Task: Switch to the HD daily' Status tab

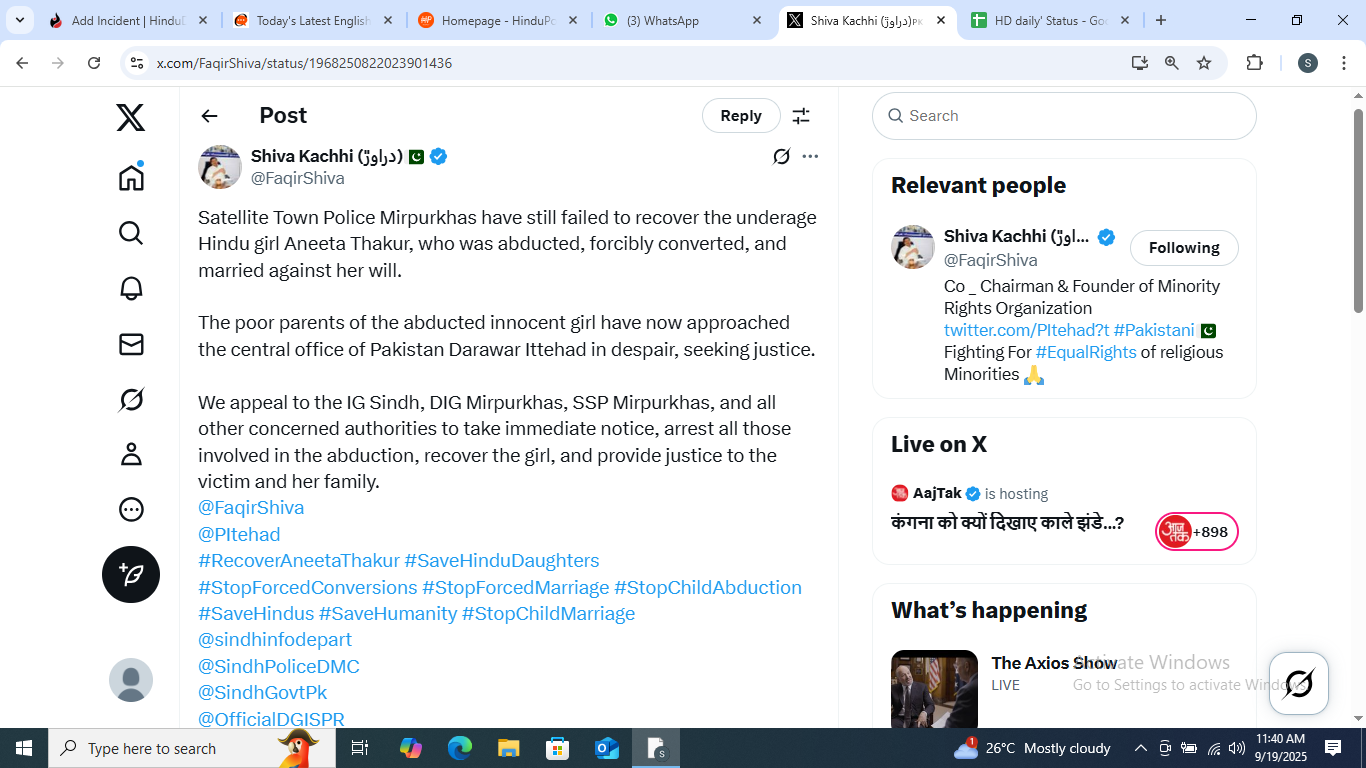Action: click(1050, 20)
